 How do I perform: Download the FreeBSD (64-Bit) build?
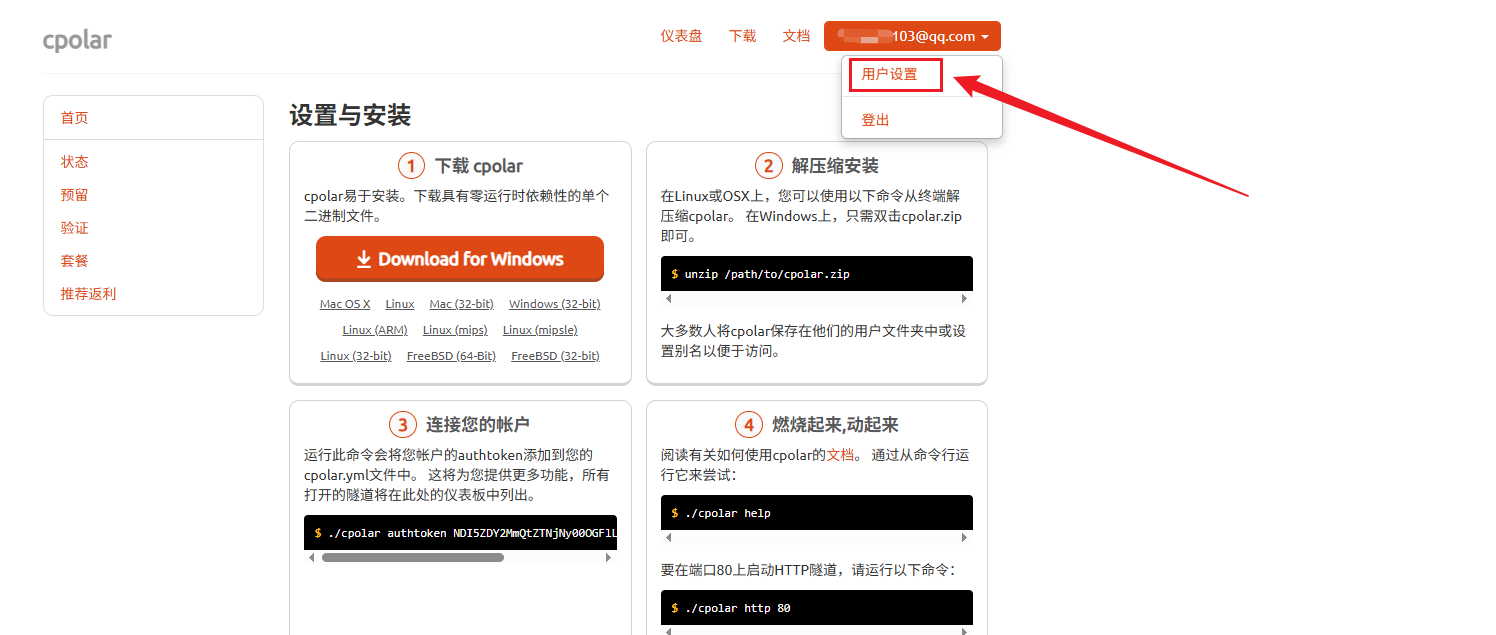point(451,356)
